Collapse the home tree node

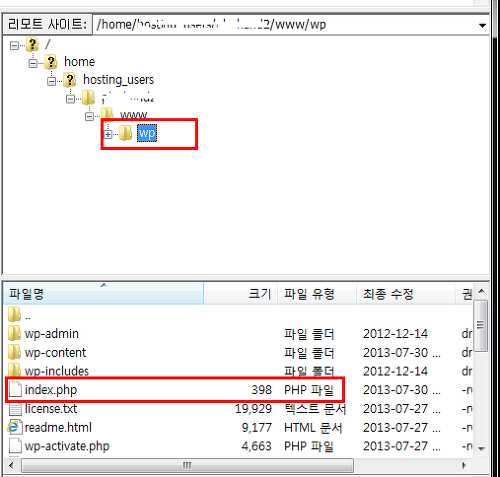[33, 63]
